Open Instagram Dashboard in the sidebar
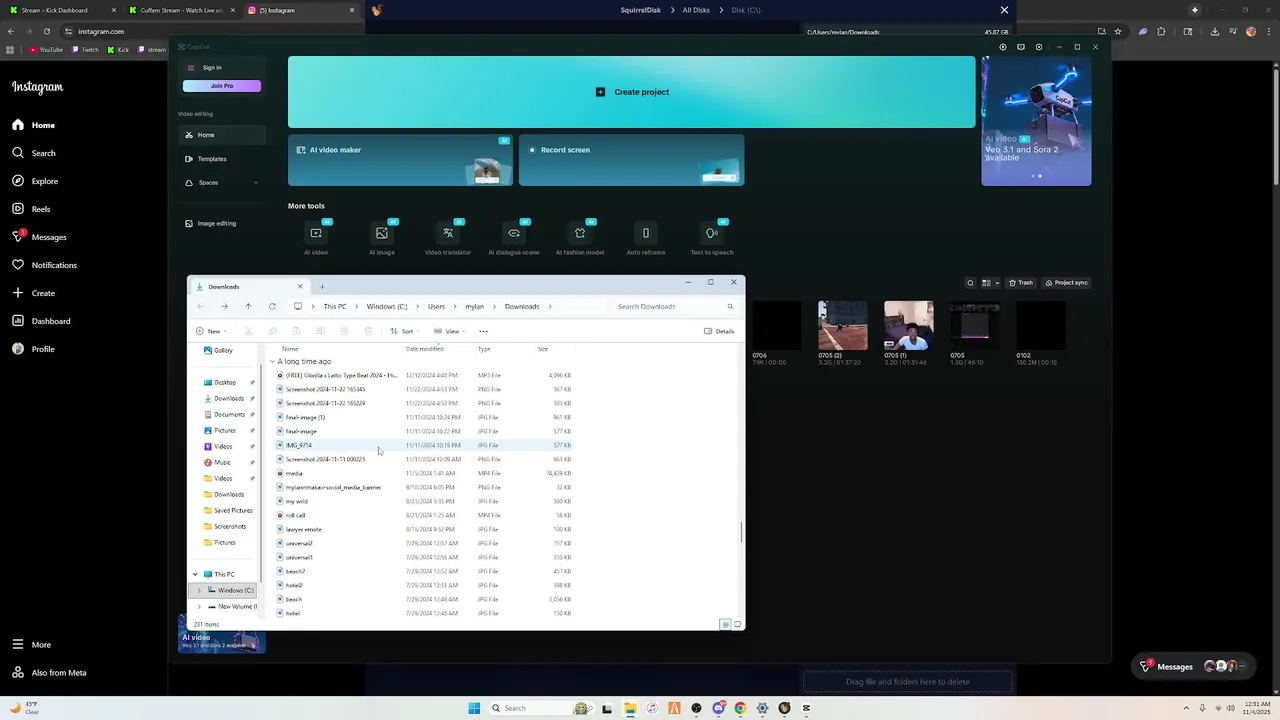 click(41, 321)
